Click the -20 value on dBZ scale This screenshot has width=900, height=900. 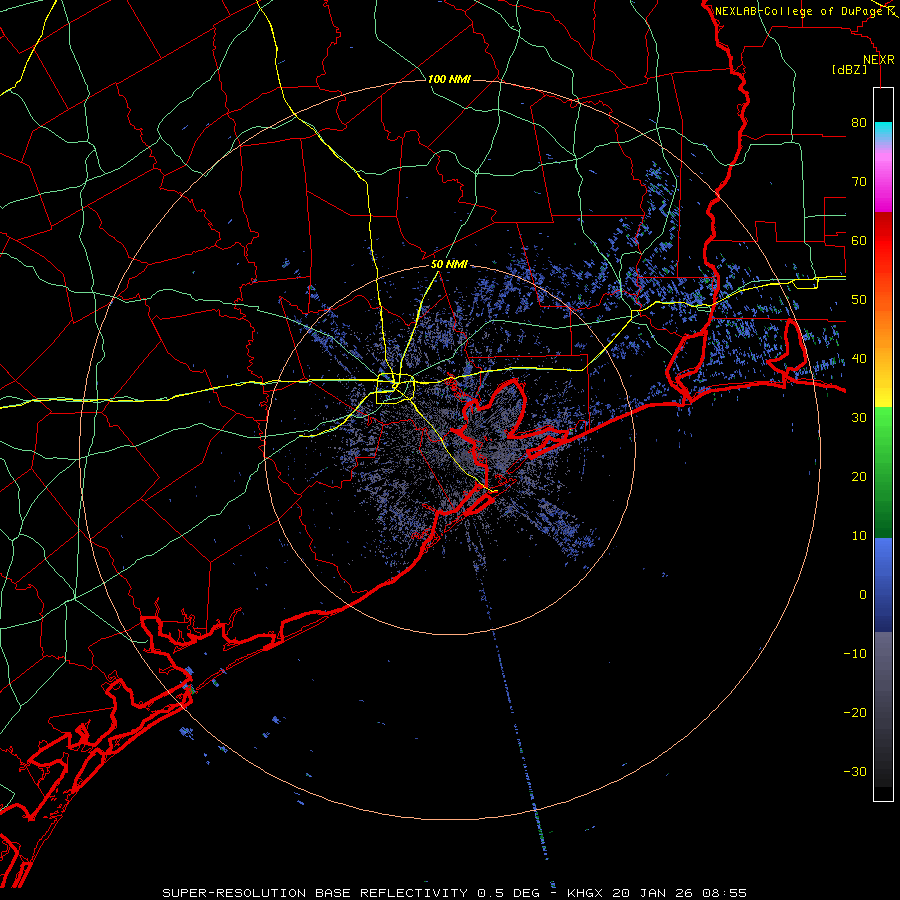(x=855, y=713)
